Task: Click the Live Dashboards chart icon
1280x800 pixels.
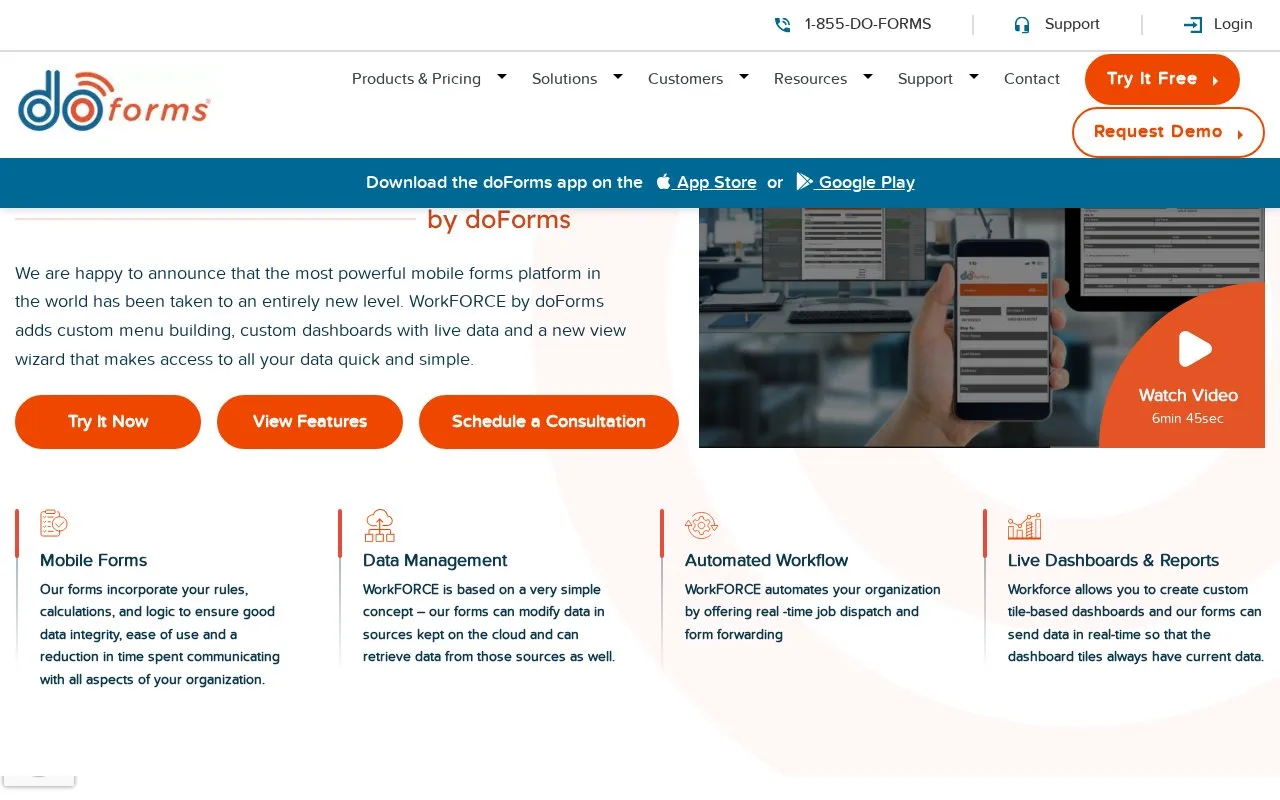Action: (x=1024, y=526)
